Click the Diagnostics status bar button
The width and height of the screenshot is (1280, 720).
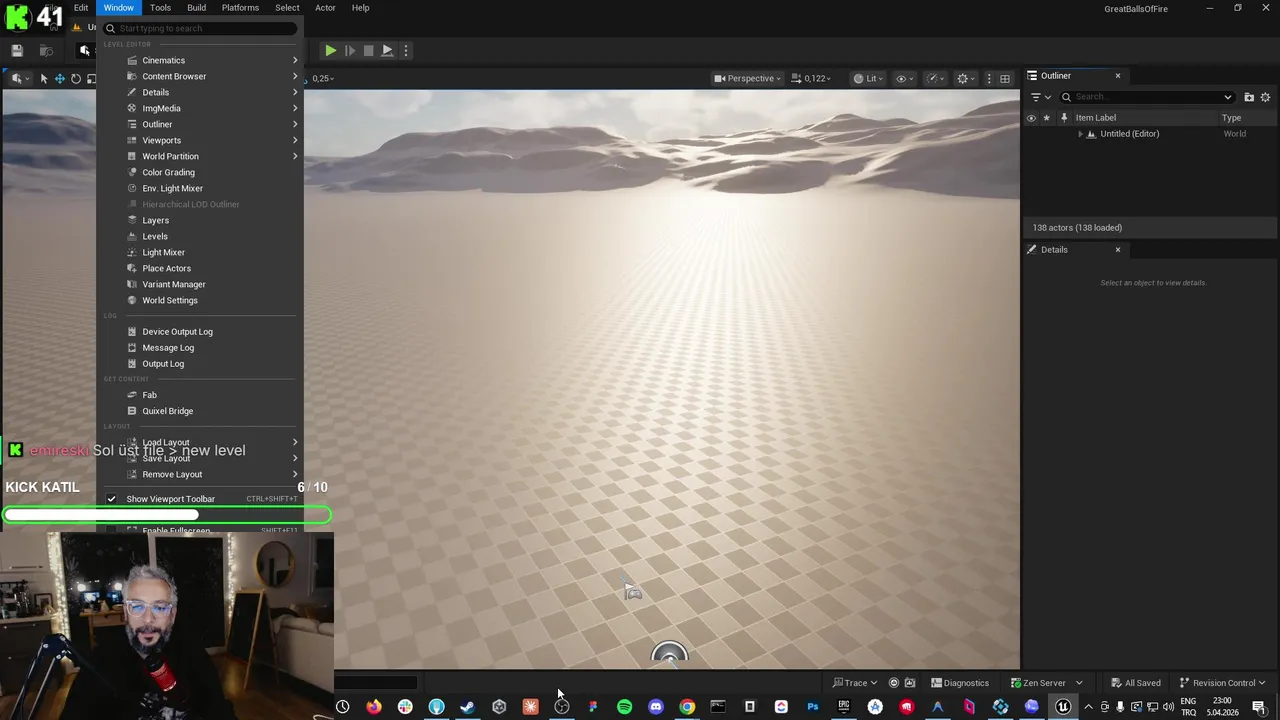click(x=959, y=683)
